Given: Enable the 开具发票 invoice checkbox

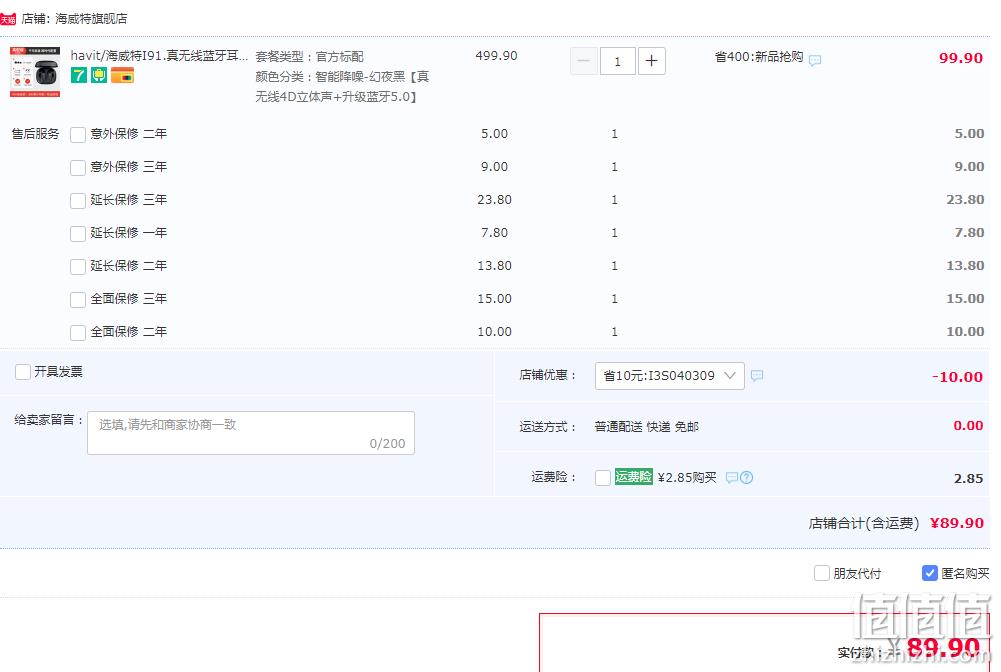Looking at the screenshot, I should pos(23,372).
